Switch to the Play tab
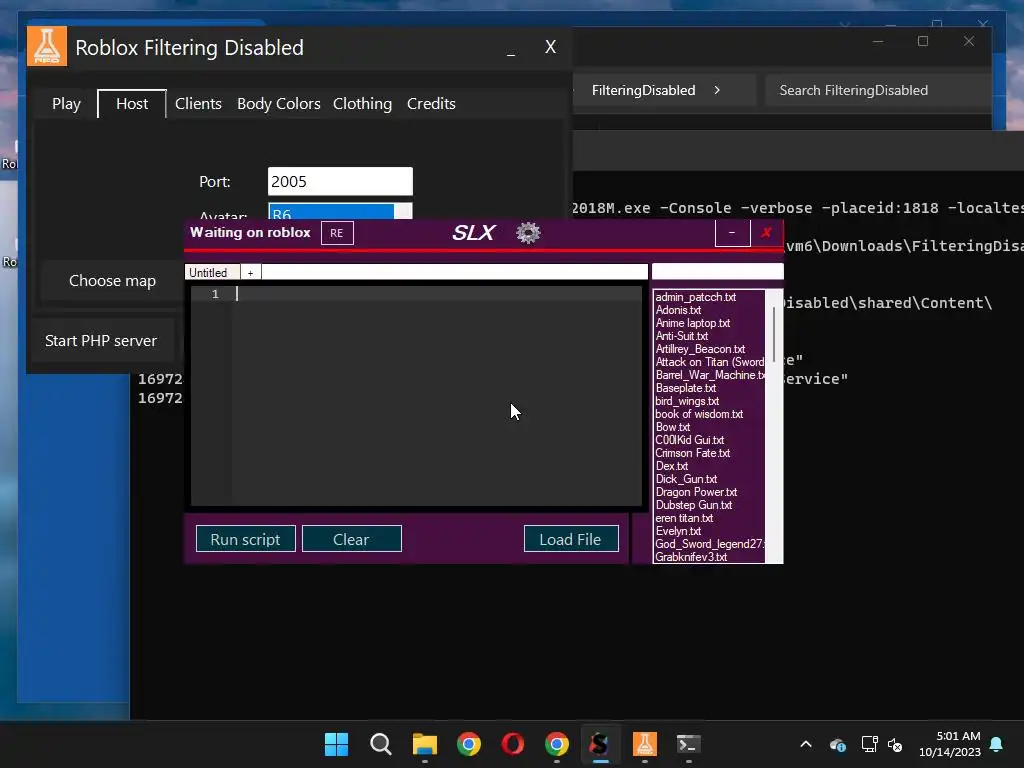The image size is (1024, 768). (66, 104)
